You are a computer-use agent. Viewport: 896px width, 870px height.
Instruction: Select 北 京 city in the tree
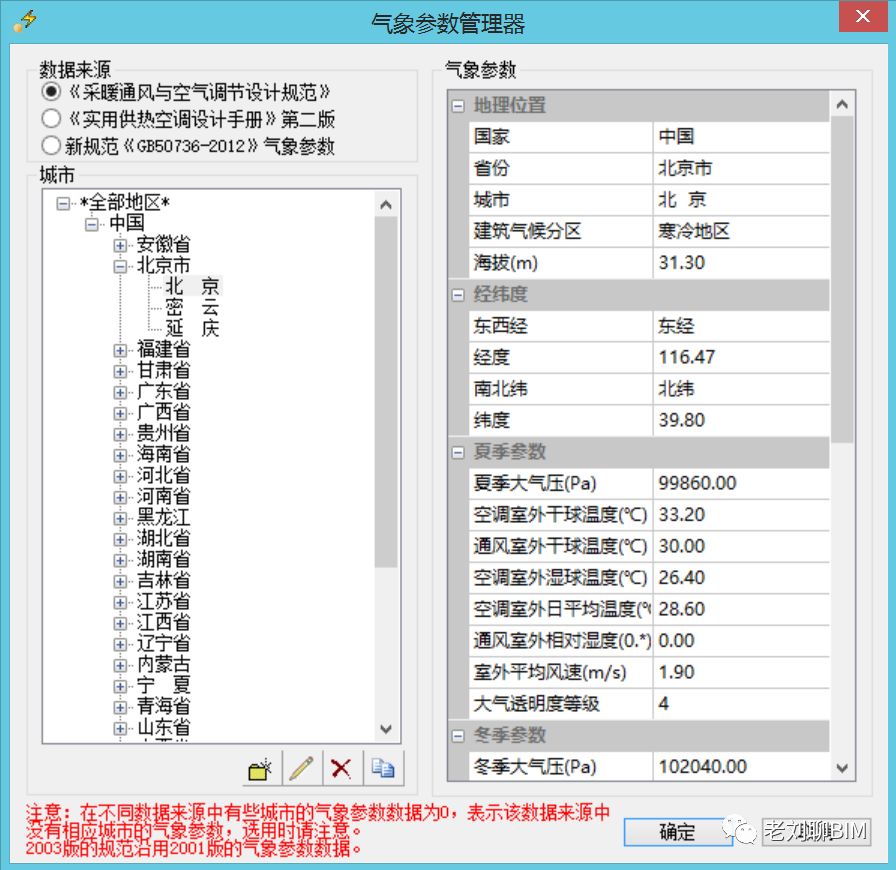[193, 286]
